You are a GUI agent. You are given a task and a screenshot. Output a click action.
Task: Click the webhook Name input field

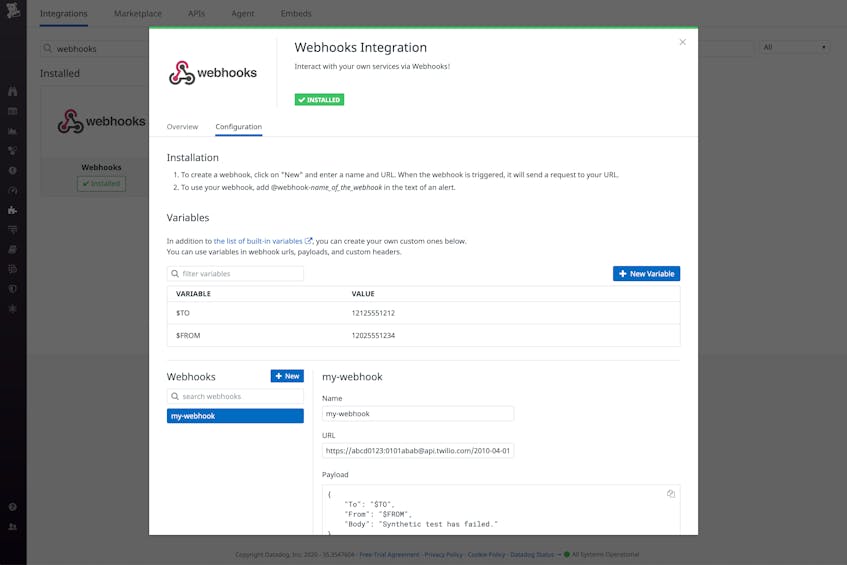coord(418,414)
